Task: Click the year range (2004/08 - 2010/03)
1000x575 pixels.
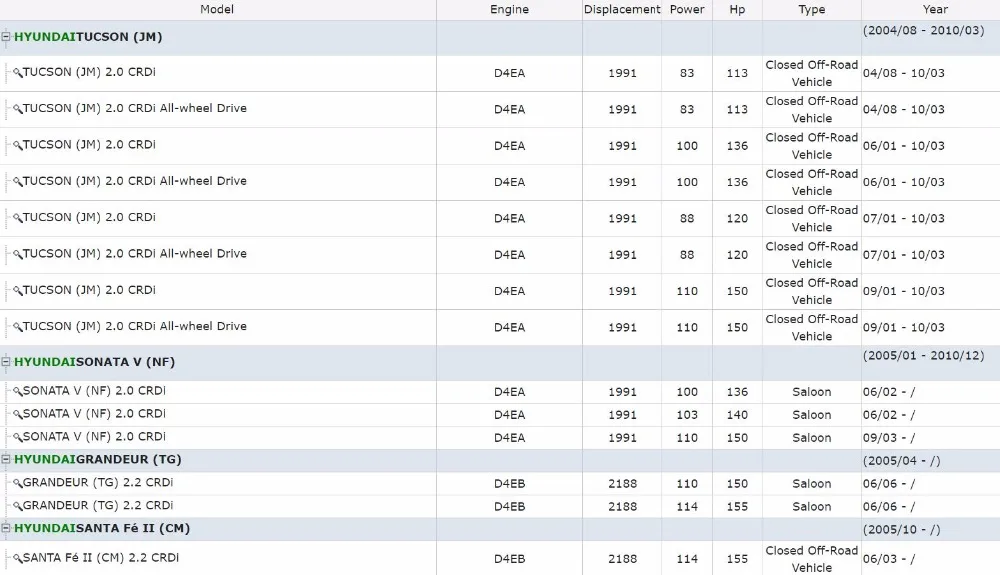Action: (923, 31)
